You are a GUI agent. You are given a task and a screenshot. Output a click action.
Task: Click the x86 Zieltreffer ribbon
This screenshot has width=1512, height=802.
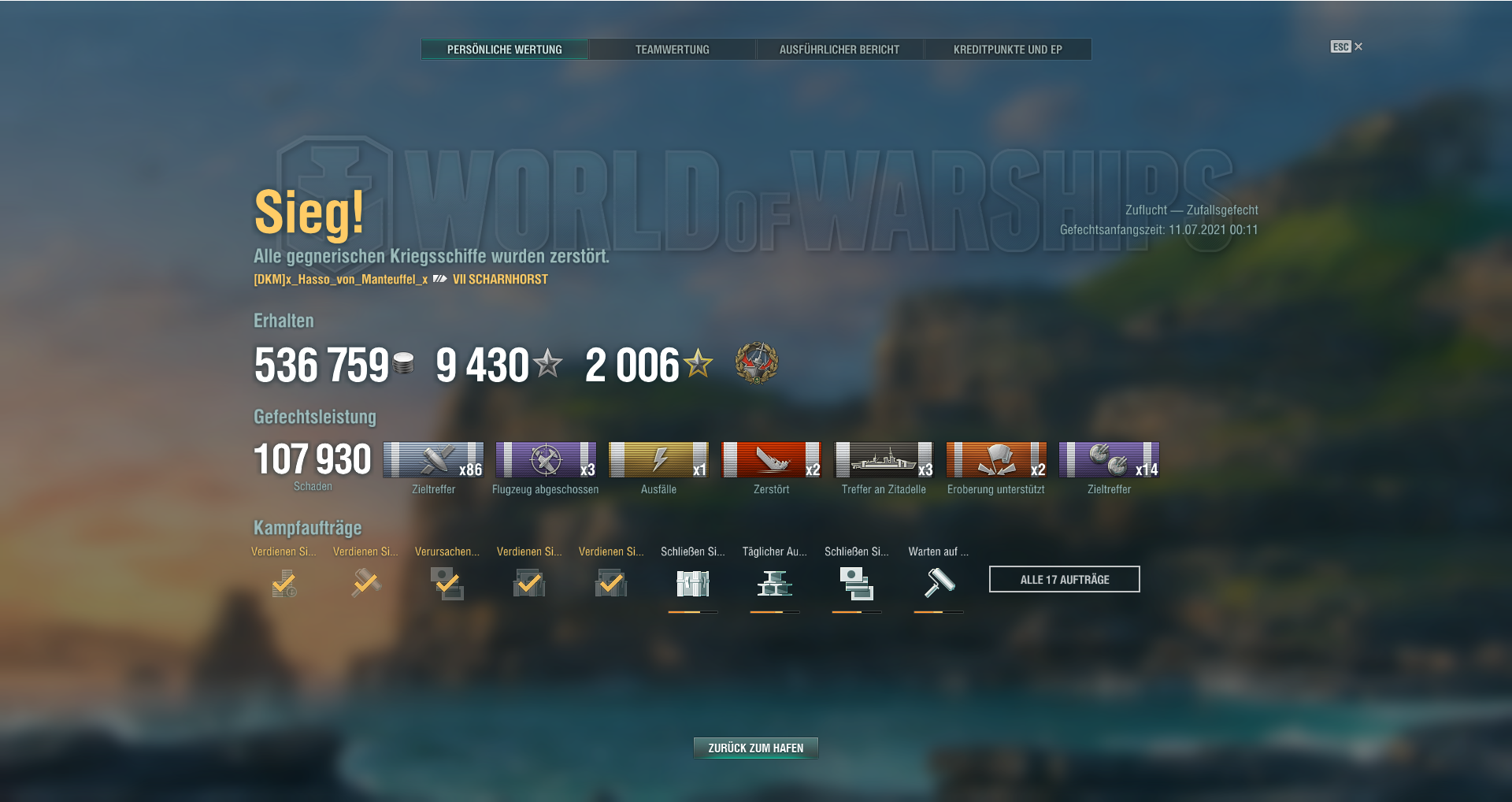coord(433,459)
